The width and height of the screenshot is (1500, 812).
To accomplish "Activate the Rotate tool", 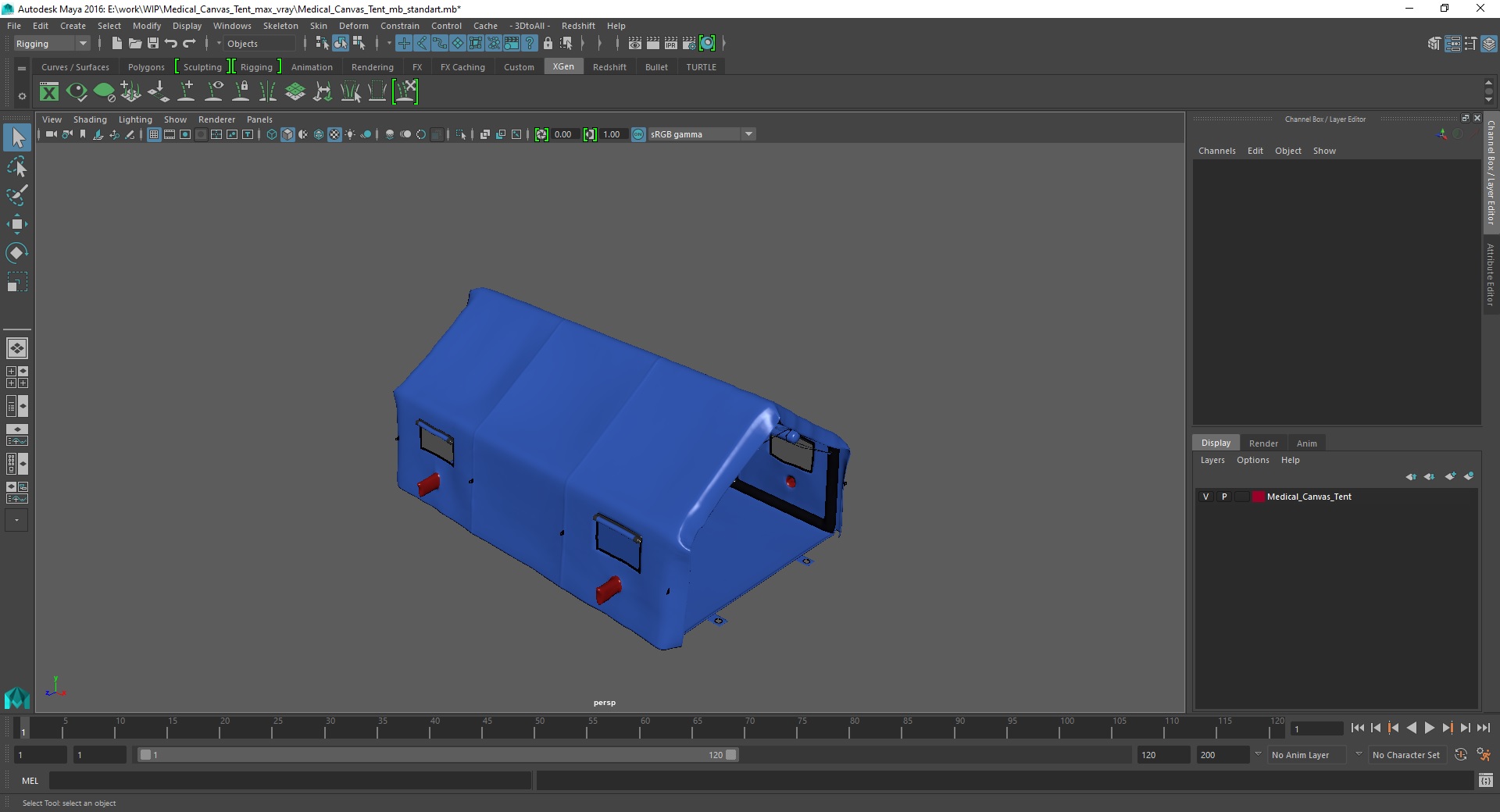I will [17, 252].
